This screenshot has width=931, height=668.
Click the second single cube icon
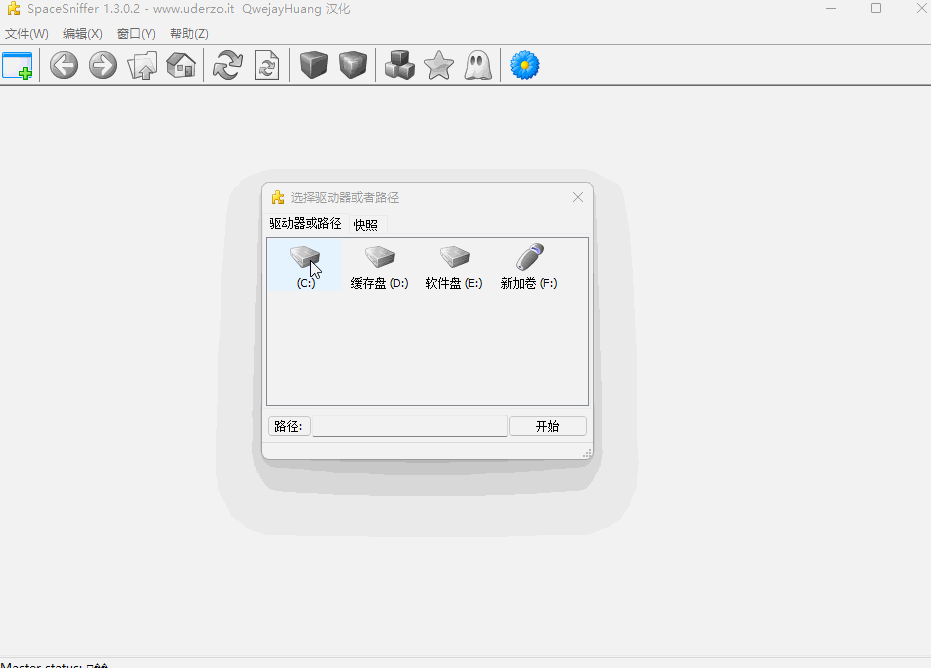point(353,66)
